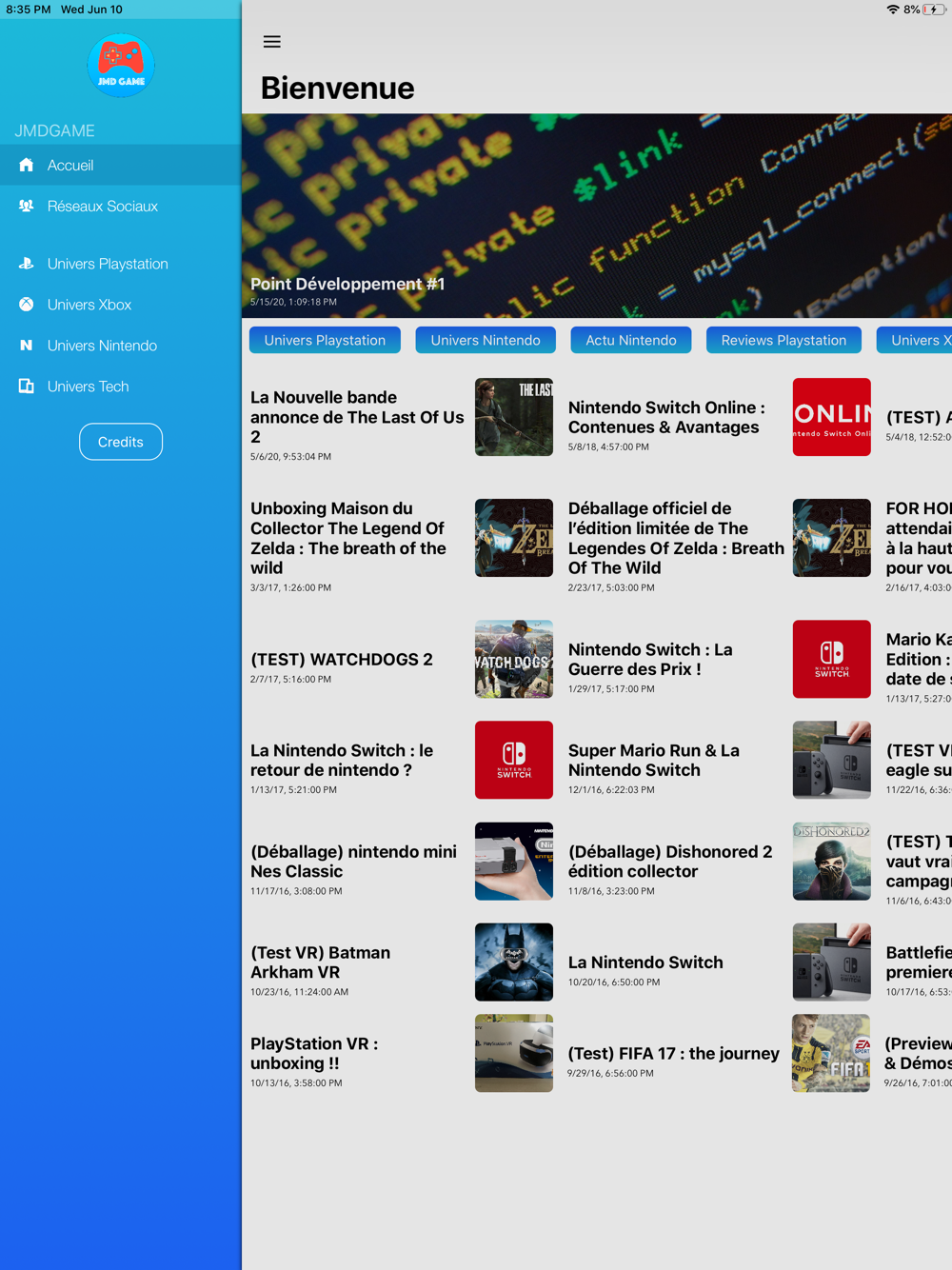Screen dimensions: 952x1270
Task: Open The Last Of Us 2 thumbnail
Action: [x=514, y=417]
